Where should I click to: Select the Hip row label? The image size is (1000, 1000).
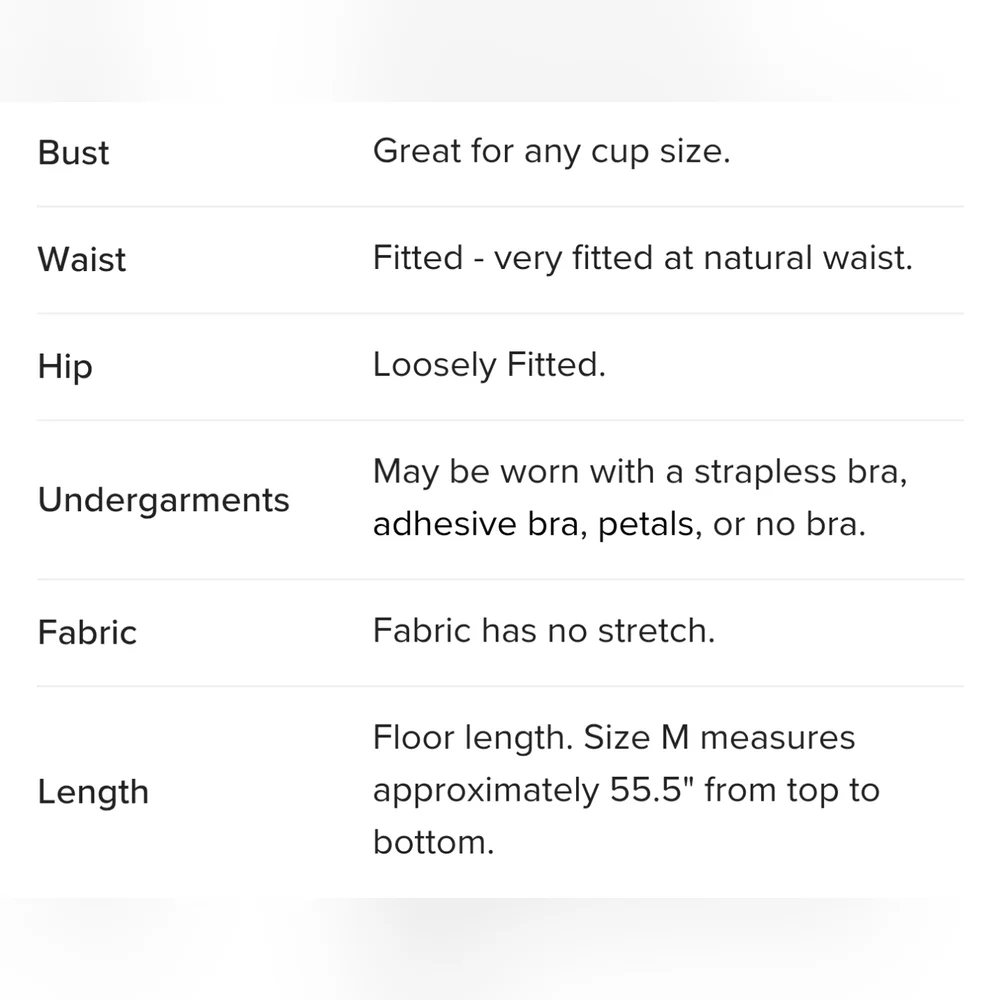click(65, 367)
